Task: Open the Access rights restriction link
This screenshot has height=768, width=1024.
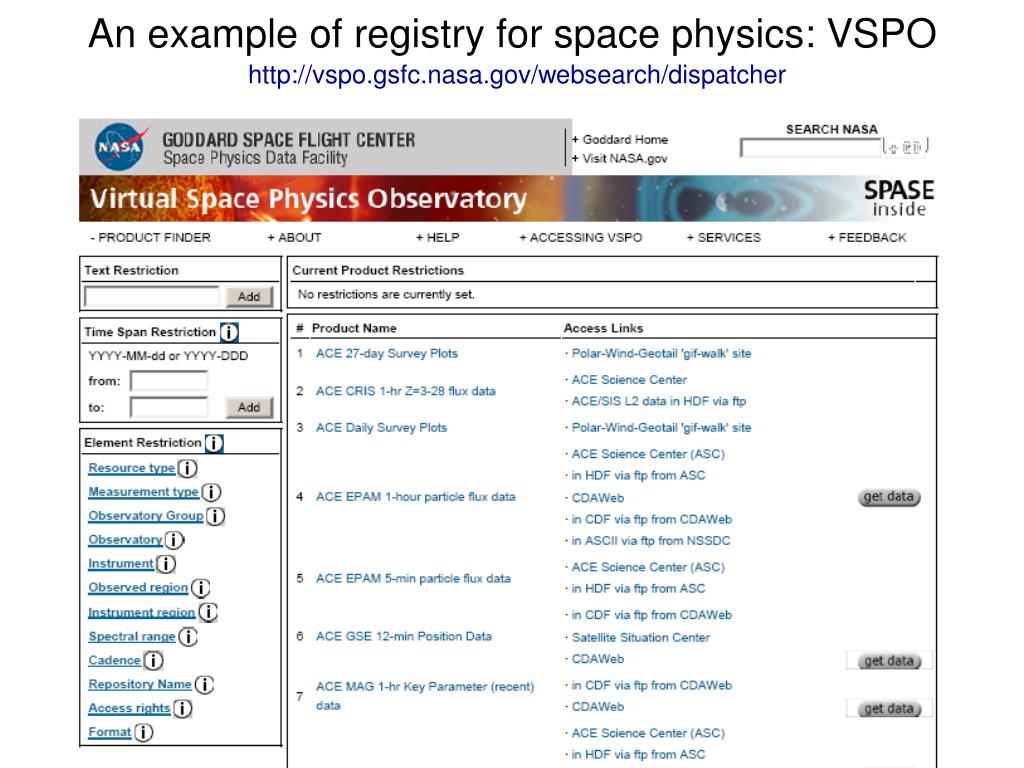Action: pyautogui.click(x=129, y=709)
